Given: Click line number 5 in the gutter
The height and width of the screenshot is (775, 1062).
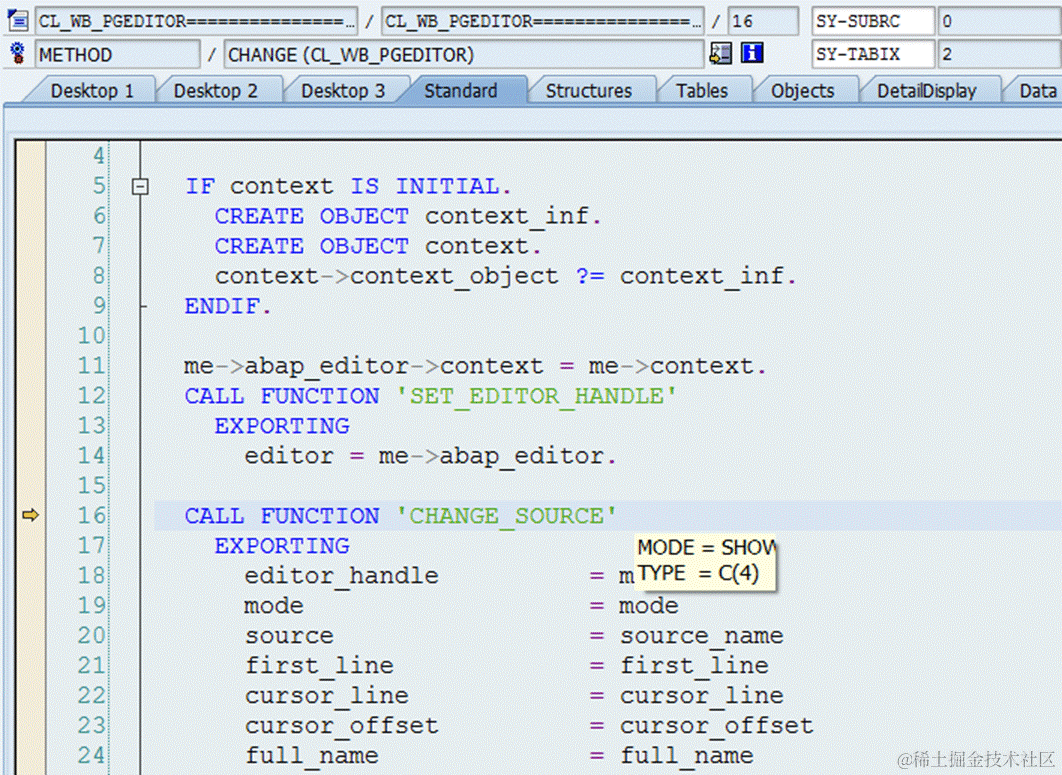Looking at the screenshot, I should click(100, 186).
